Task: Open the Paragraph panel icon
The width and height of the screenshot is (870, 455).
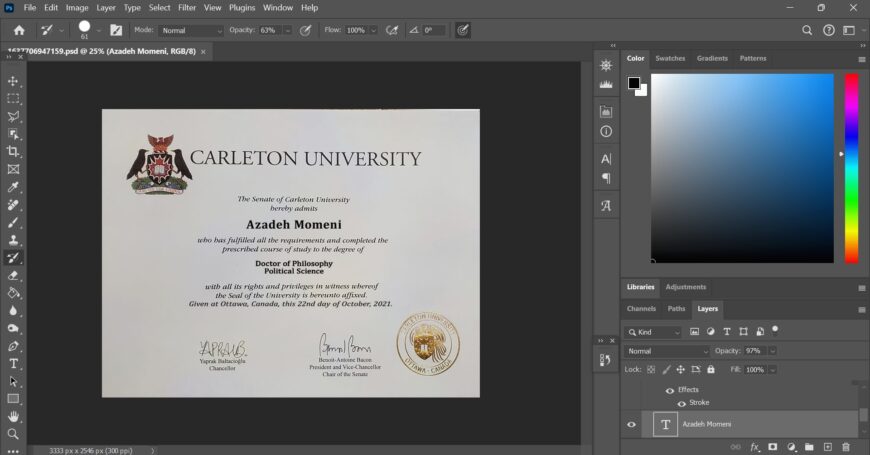Action: (606, 178)
